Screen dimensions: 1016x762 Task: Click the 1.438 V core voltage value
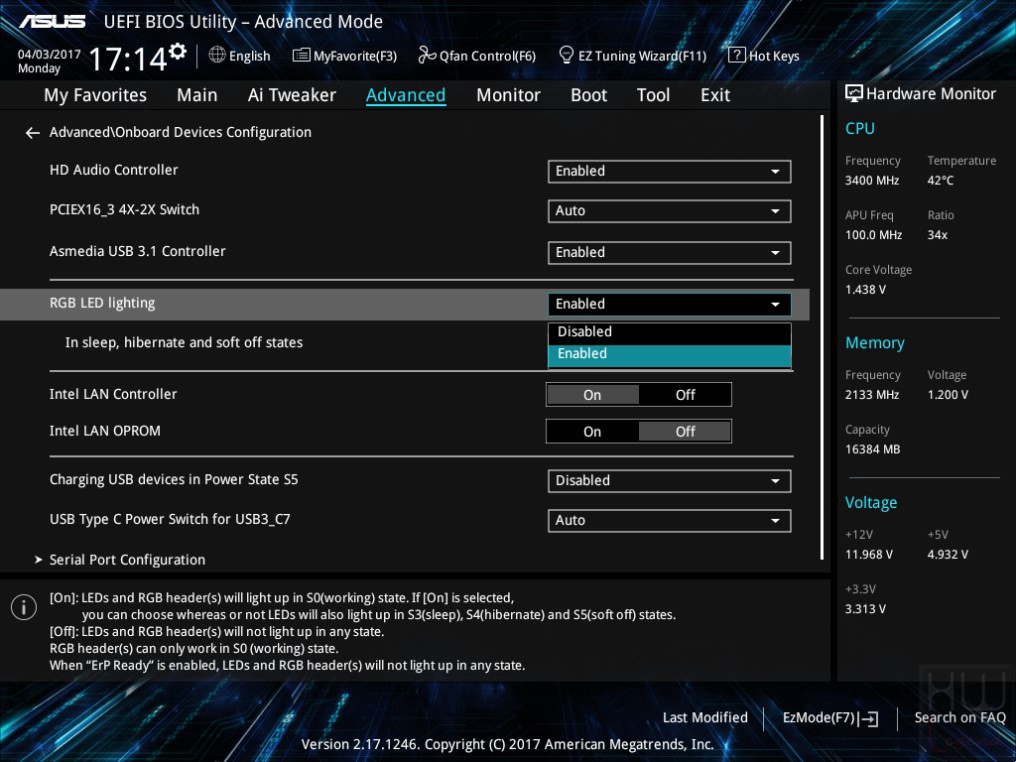(x=865, y=290)
